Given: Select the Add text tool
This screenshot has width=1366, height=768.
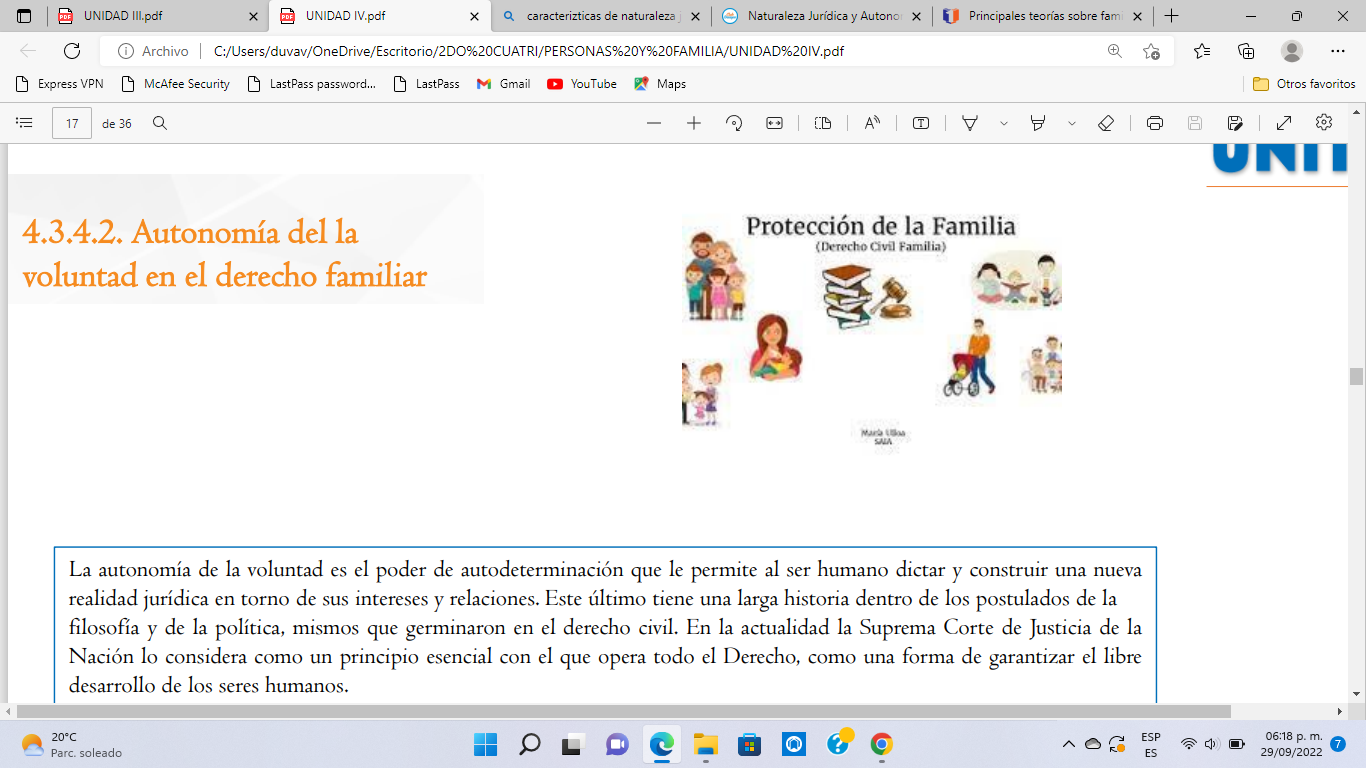Looking at the screenshot, I should pos(922,122).
